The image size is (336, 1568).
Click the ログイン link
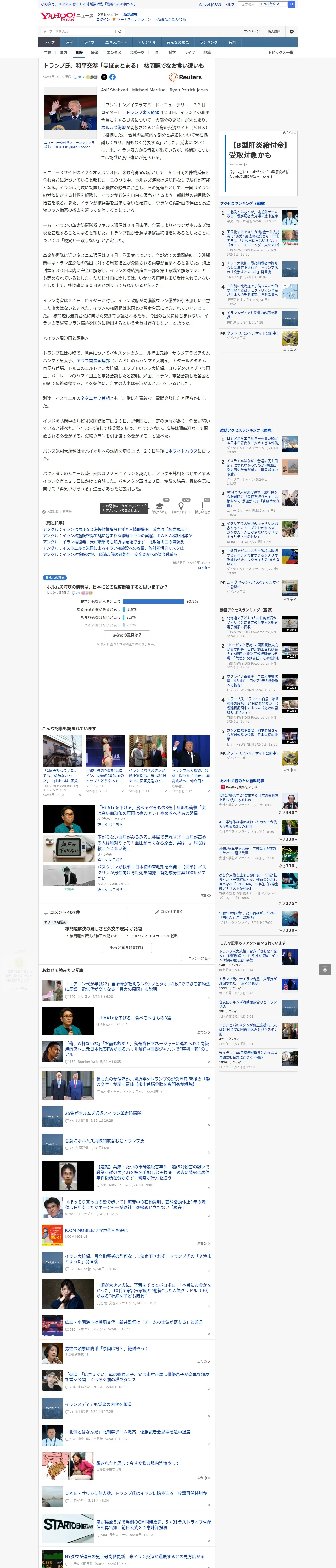pyautogui.click(x=103, y=20)
